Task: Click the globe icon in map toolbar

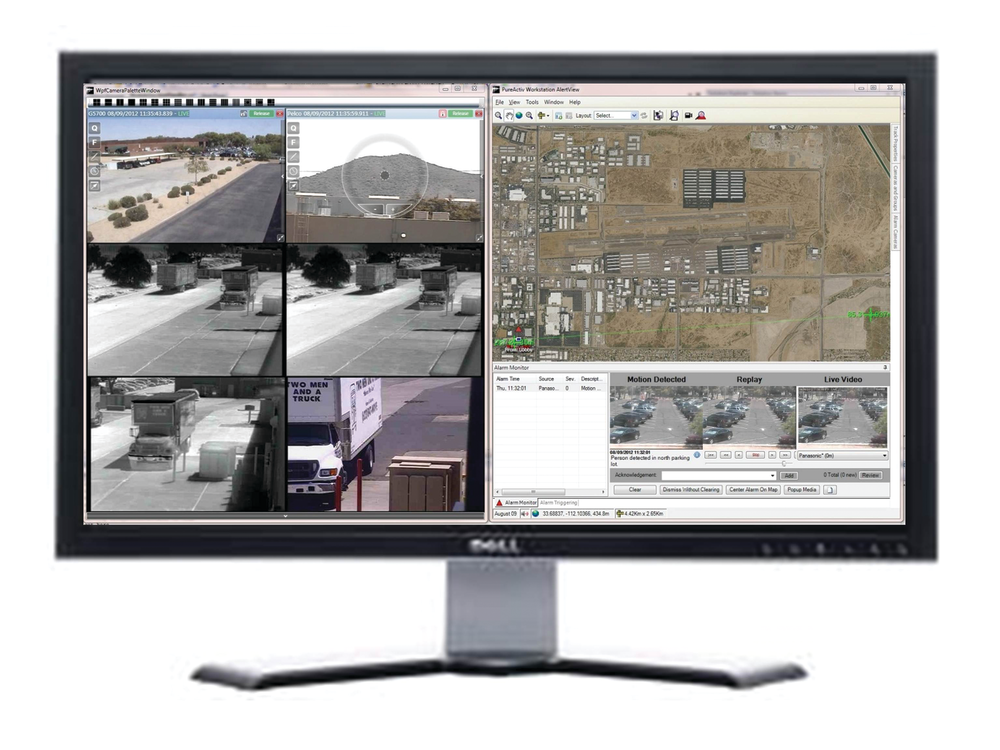Action: [x=519, y=115]
